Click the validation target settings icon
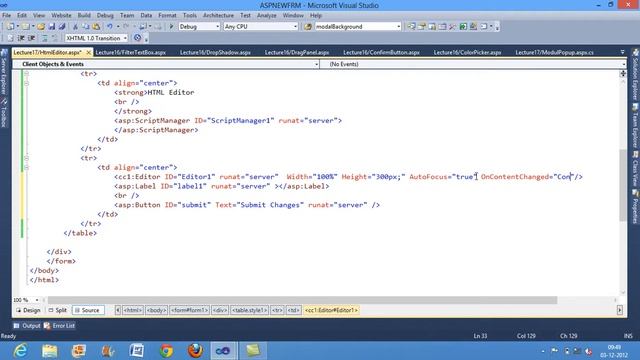The image size is (640, 360). point(138,38)
